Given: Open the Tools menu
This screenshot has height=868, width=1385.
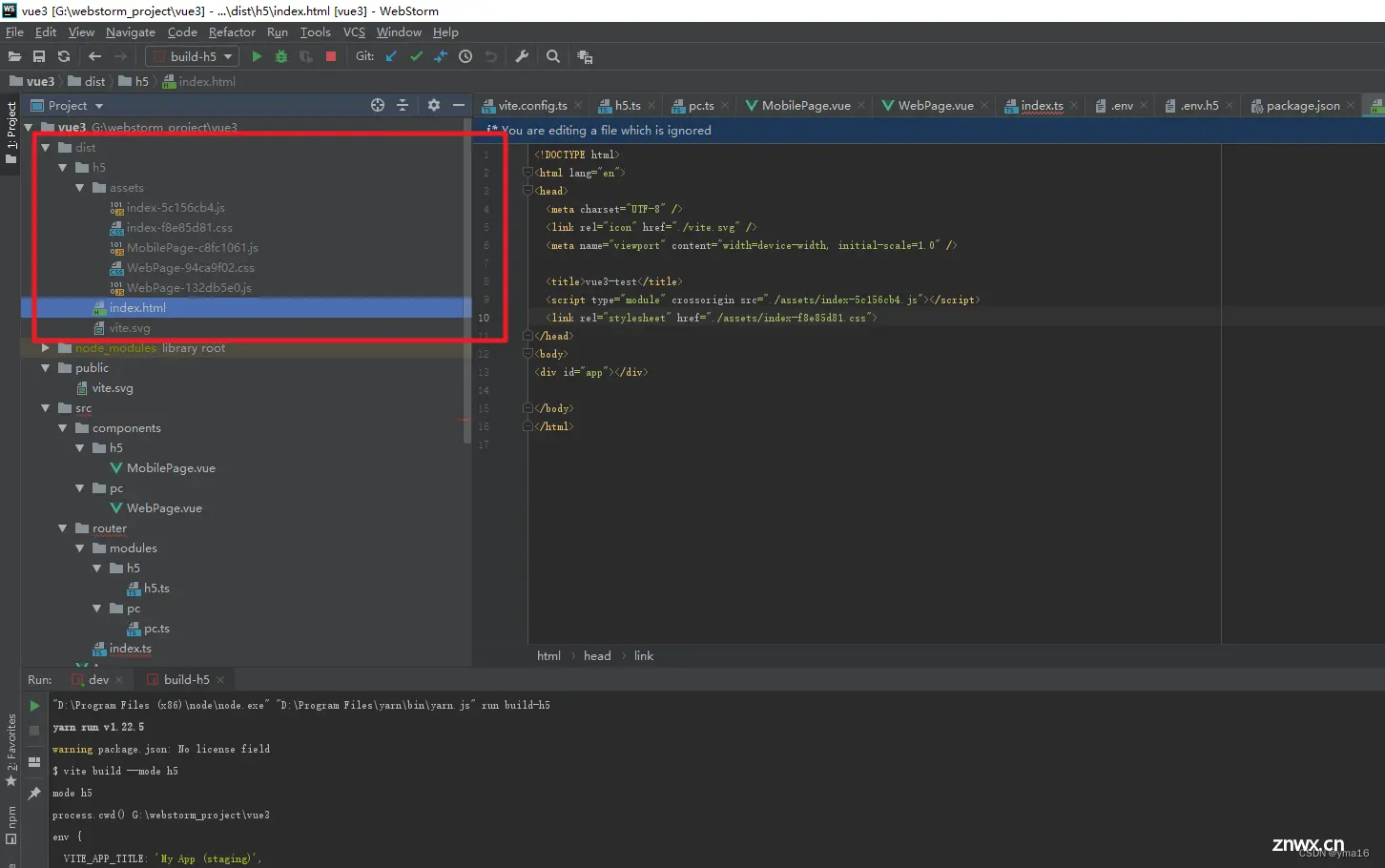Looking at the screenshot, I should pyautogui.click(x=316, y=31).
